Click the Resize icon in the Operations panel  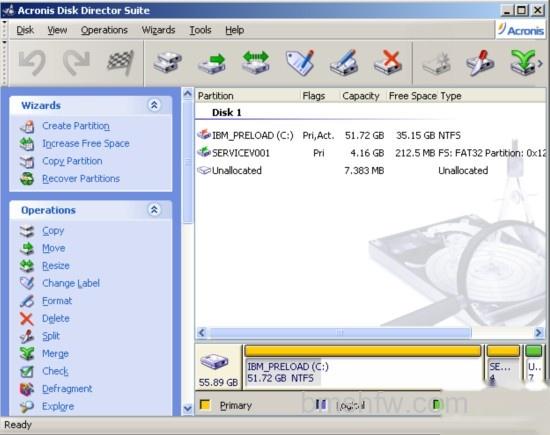coord(27,266)
